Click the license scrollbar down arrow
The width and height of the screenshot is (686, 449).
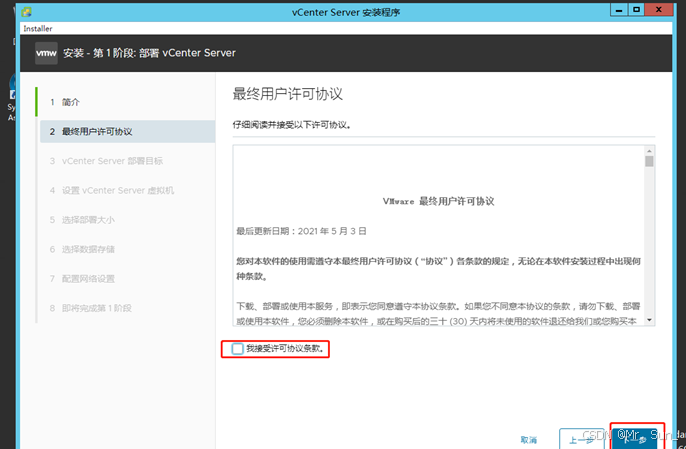649,320
